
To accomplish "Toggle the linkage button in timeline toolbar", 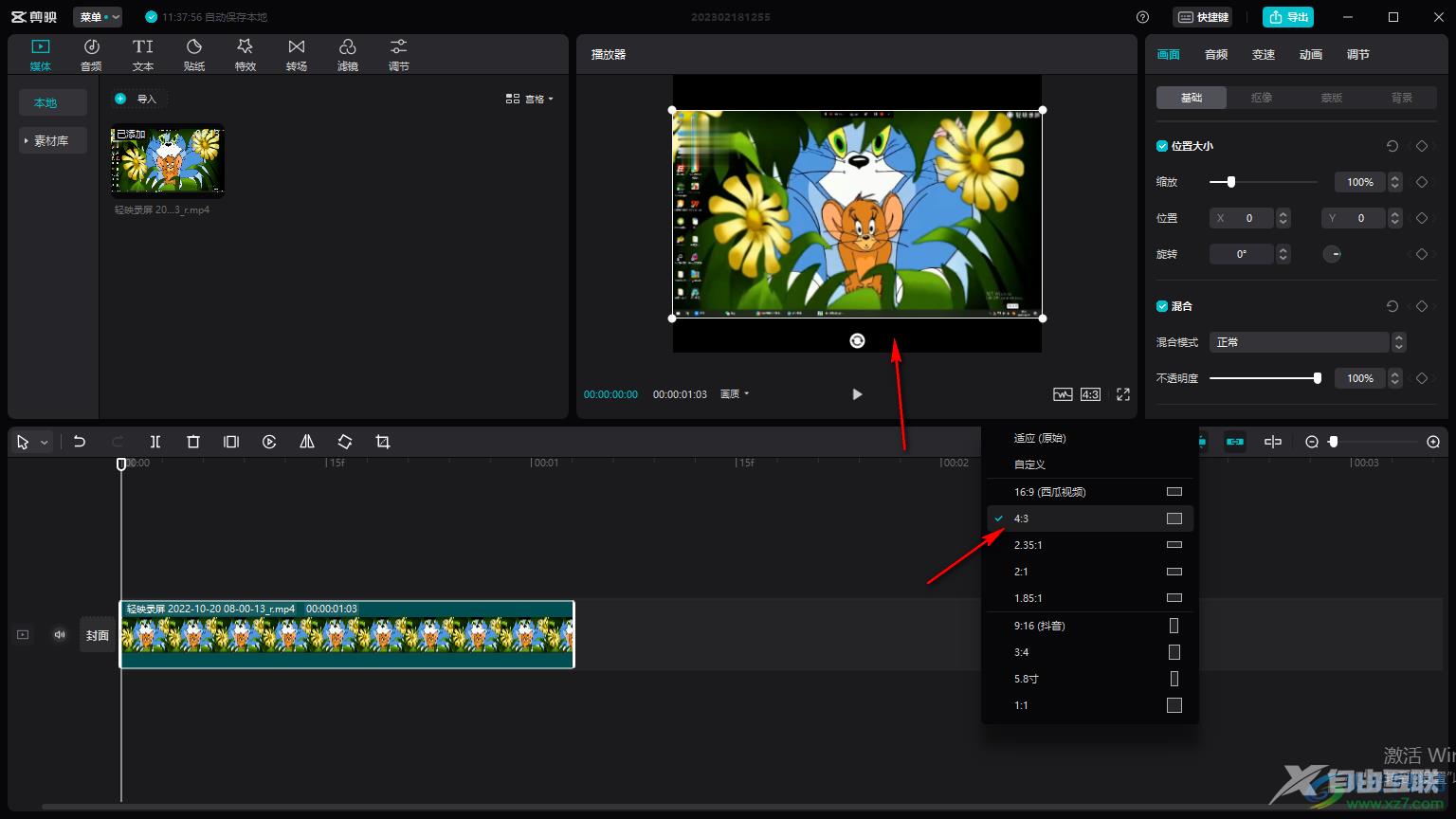I will [1235, 442].
